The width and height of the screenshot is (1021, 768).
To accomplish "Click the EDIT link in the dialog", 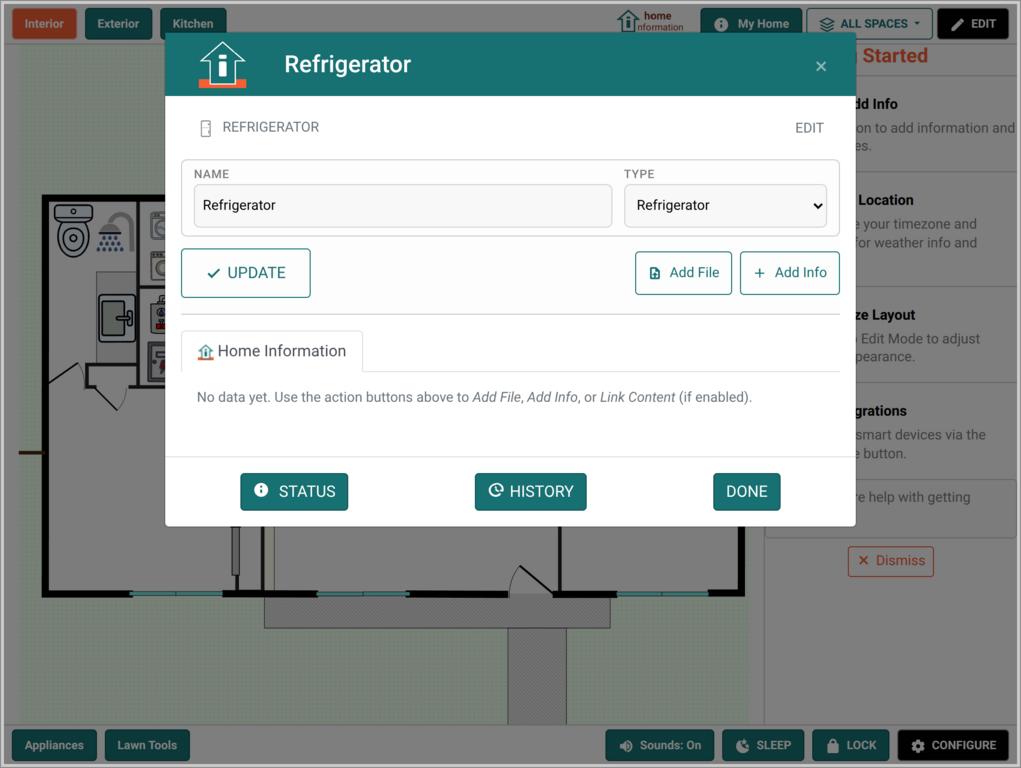I will coord(809,128).
